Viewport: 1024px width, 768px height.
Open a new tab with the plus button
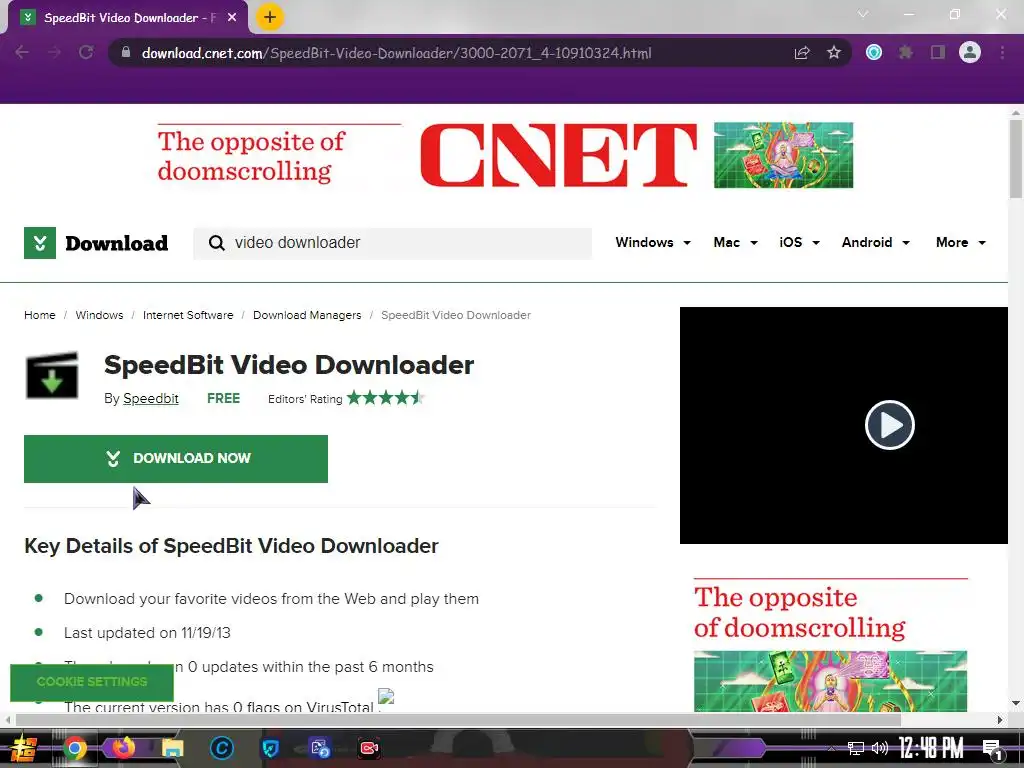270,17
